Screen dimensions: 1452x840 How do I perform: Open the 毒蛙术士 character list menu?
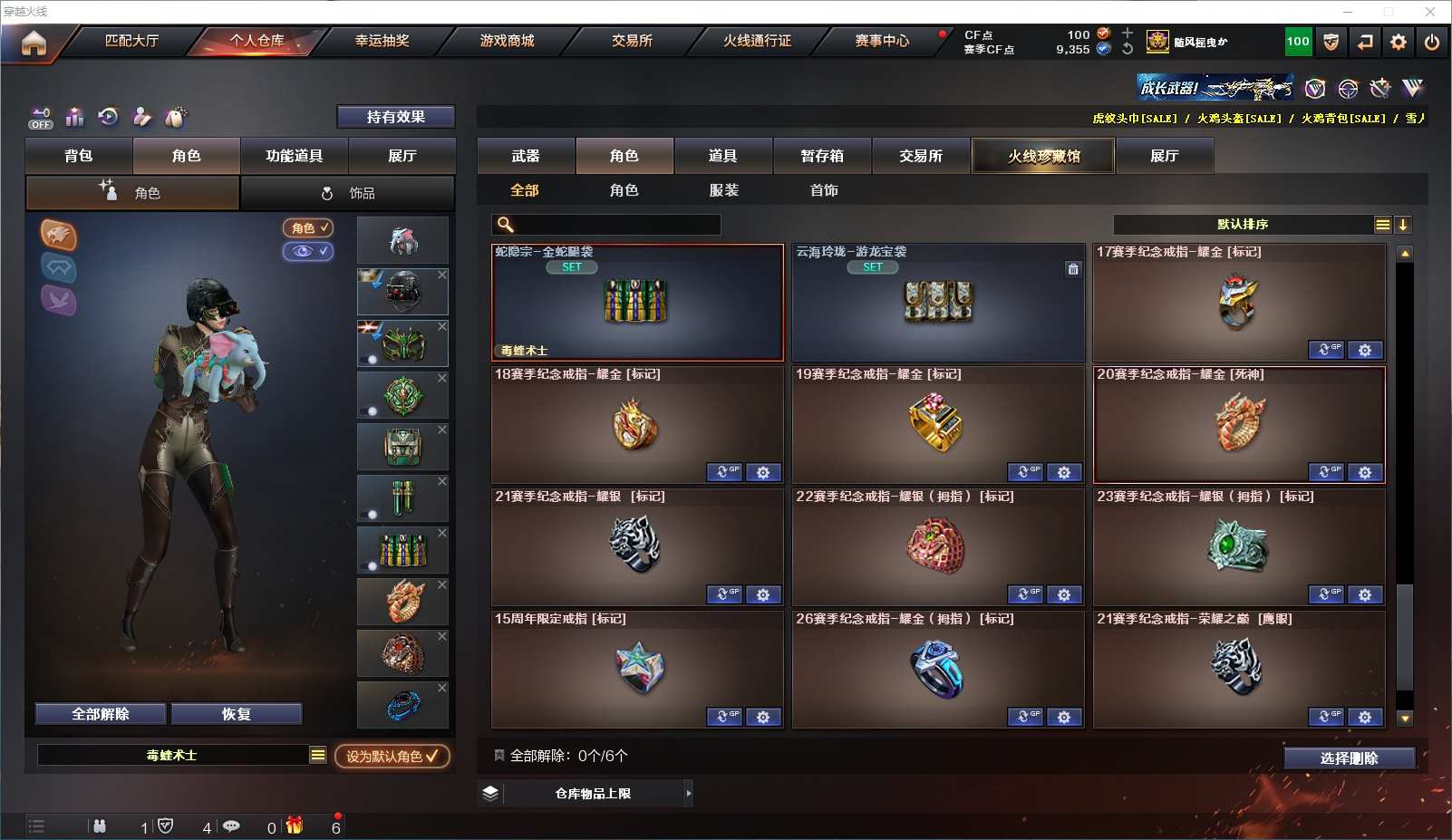pyautogui.click(x=317, y=755)
